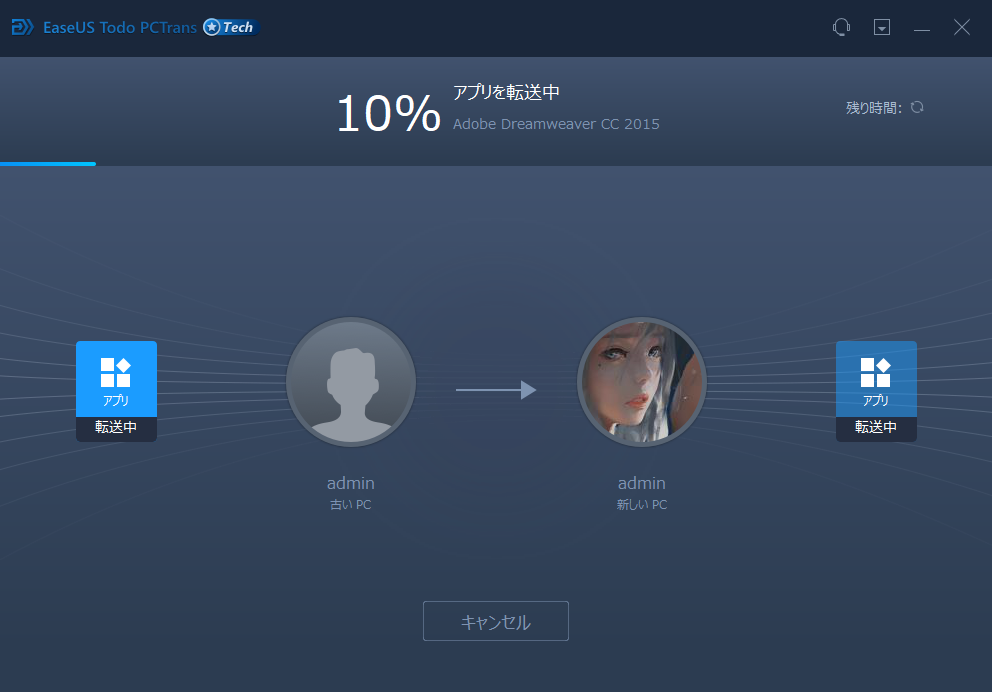The image size is (992, 692).
Task: Click the old PC admin avatar
Action: (351, 382)
